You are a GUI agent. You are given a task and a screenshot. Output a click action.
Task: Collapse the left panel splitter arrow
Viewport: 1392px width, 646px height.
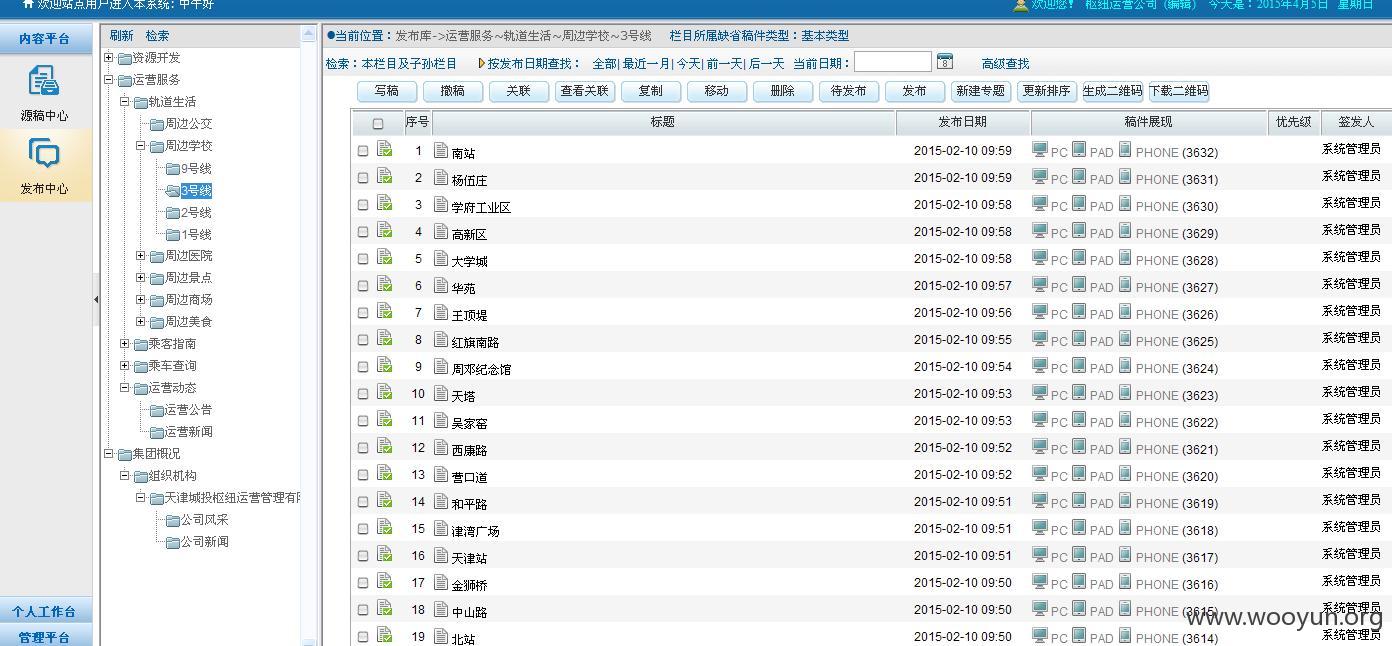96,299
